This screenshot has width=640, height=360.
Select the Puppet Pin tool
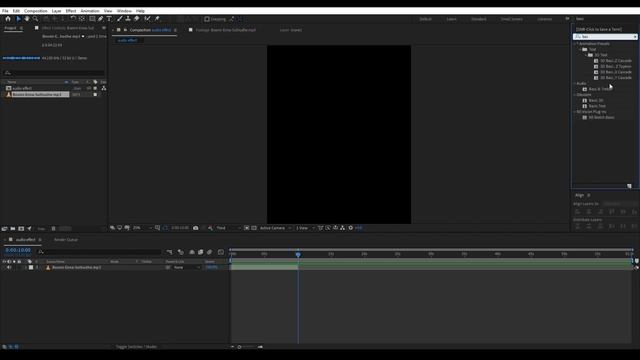(157, 19)
